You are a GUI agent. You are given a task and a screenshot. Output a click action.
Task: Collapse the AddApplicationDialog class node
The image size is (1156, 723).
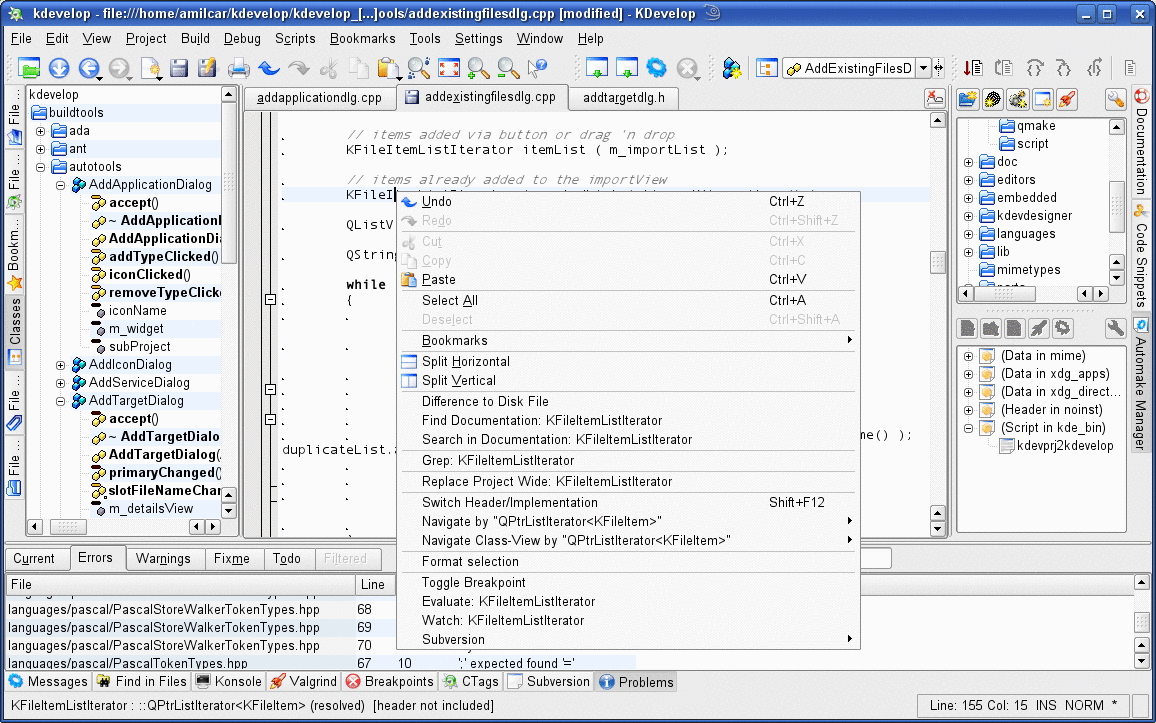pyautogui.click(x=61, y=185)
